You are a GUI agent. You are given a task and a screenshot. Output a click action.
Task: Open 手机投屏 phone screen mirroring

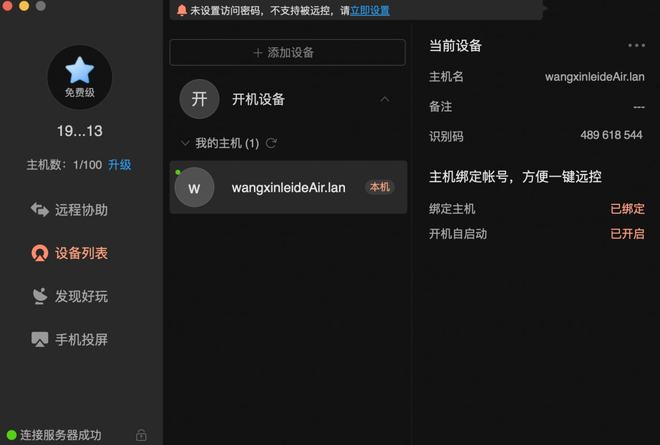[x=69, y=339]
